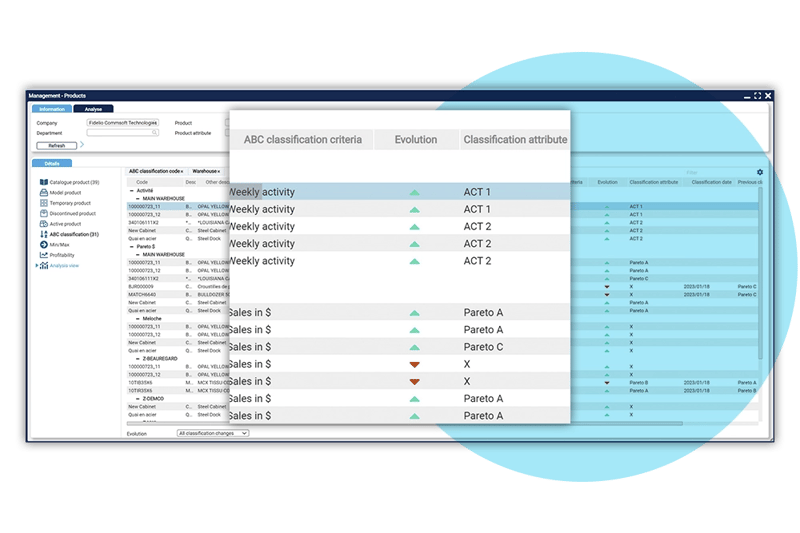This screenshot has height=533, width=800.
Task: Click ABC classification criteria zoomed header
Action: tap(303, 140)
